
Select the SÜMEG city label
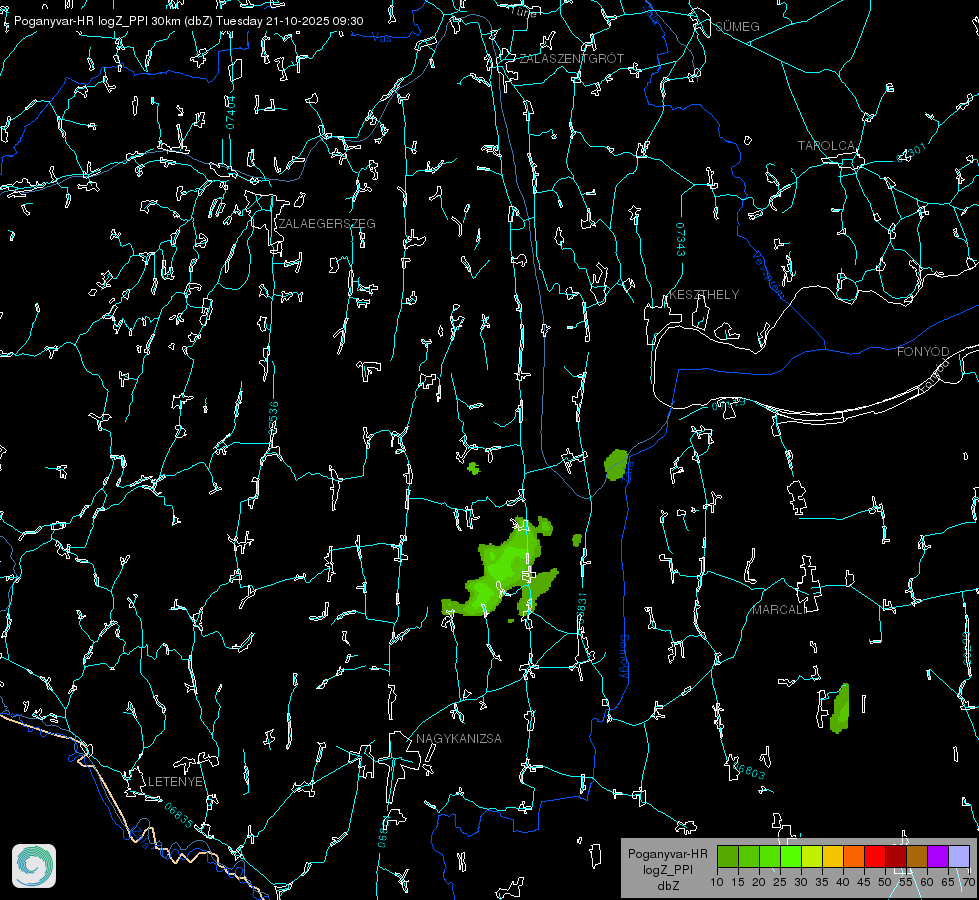tap(737, 26)
